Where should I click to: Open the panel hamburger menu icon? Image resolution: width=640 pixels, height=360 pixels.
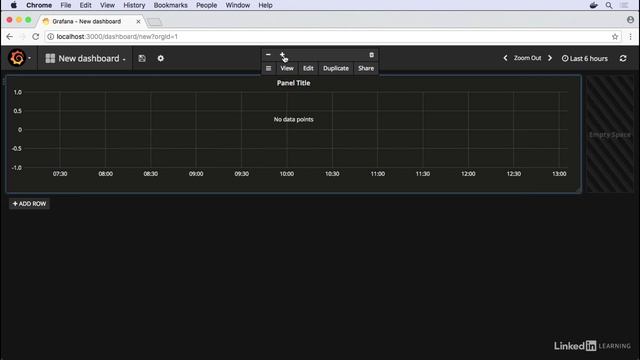tap(268, 68)
